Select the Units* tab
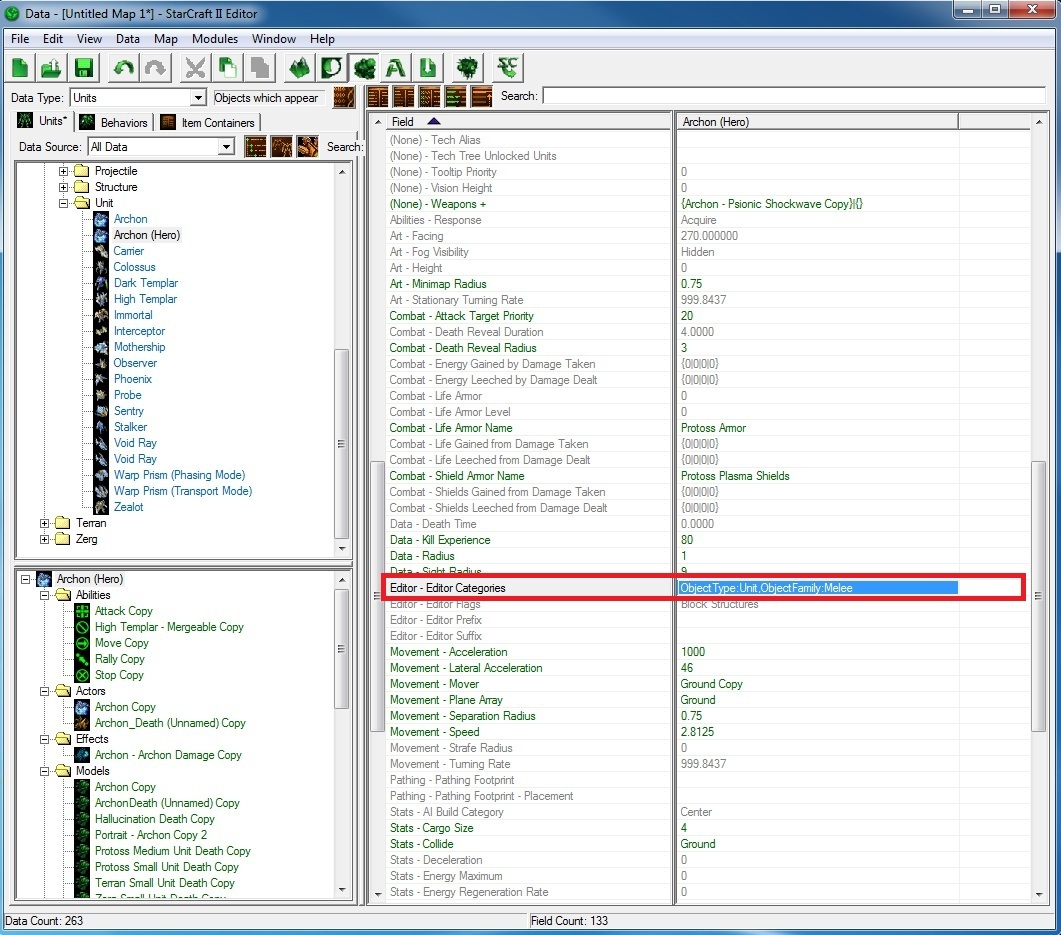This screenshot has width=1061, height=935. click(x=43, y=121)
